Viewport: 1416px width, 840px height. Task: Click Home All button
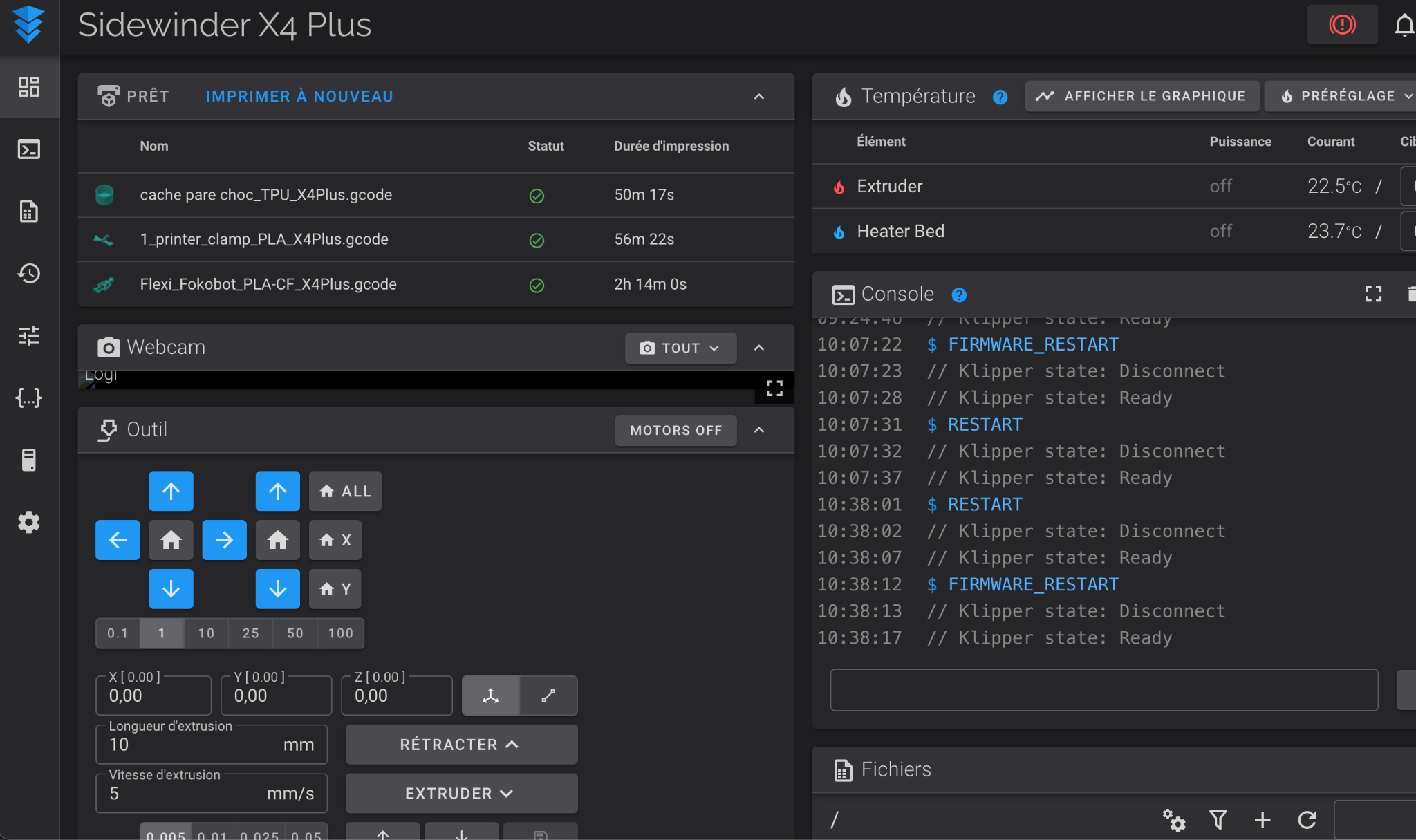point(345,491)
